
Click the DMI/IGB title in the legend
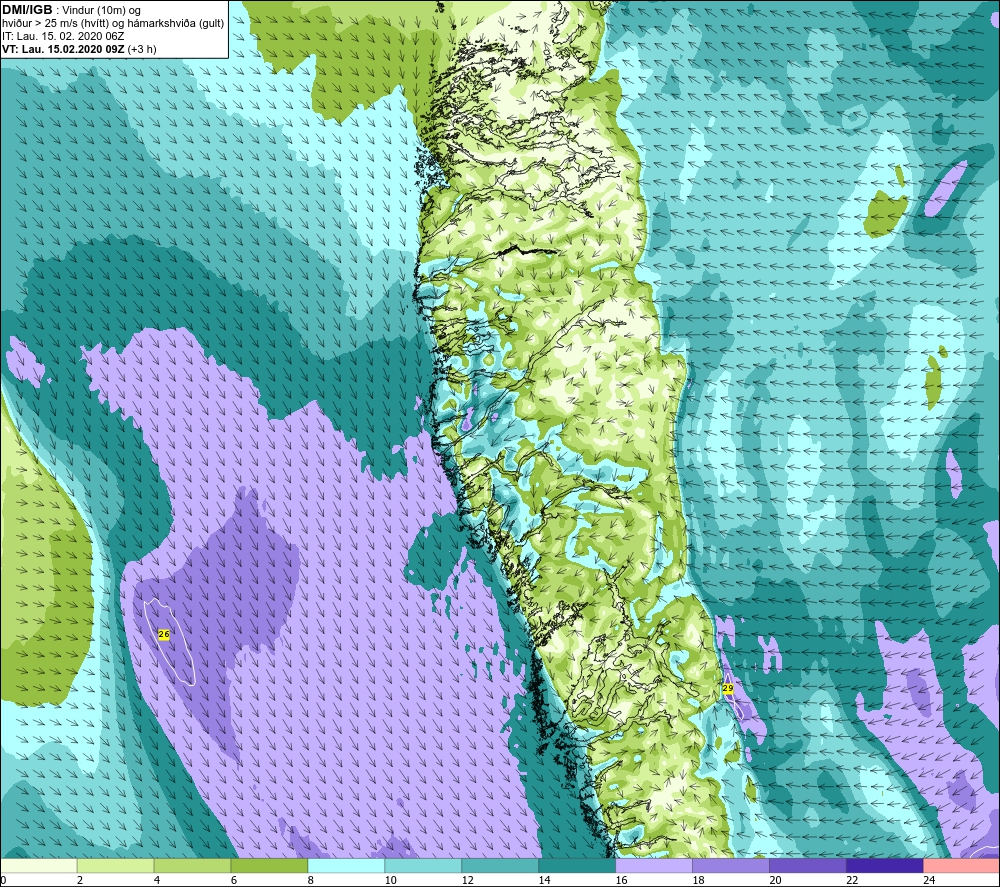pos(27,10)
